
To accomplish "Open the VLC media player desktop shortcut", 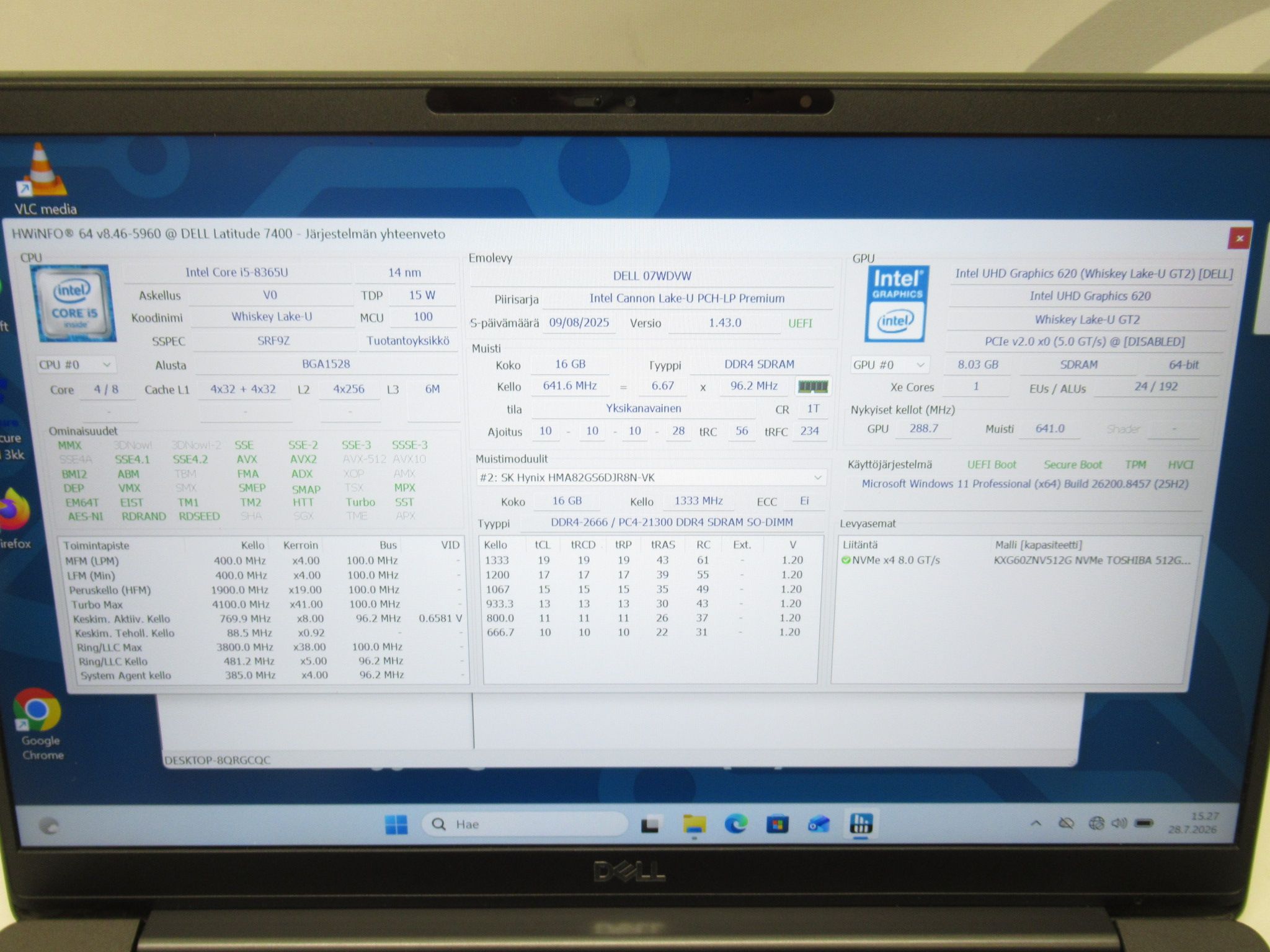I will 42,180.
